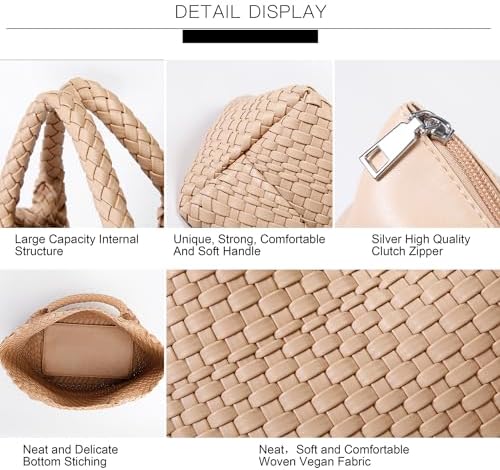This screenshot has width=500, height=470.
Task: Click the horizontal divider line below the title
Action: 248,29
